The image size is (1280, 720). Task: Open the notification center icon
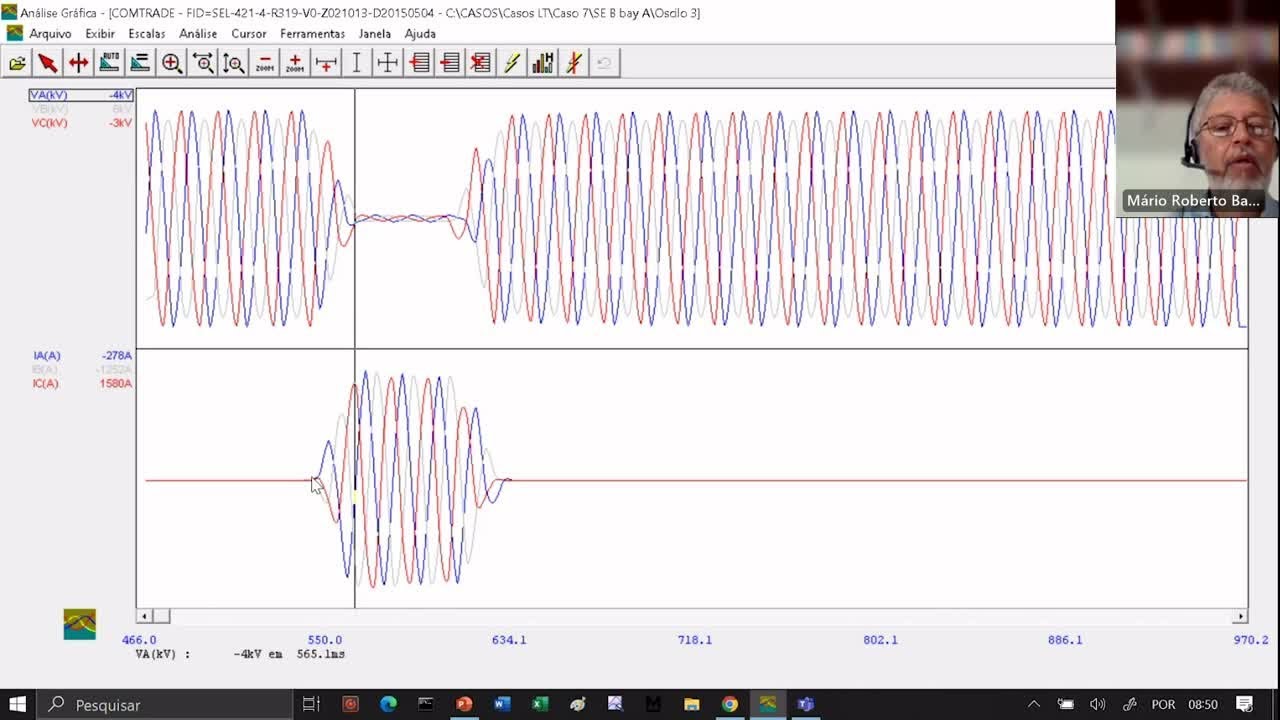coord(1245,704)
